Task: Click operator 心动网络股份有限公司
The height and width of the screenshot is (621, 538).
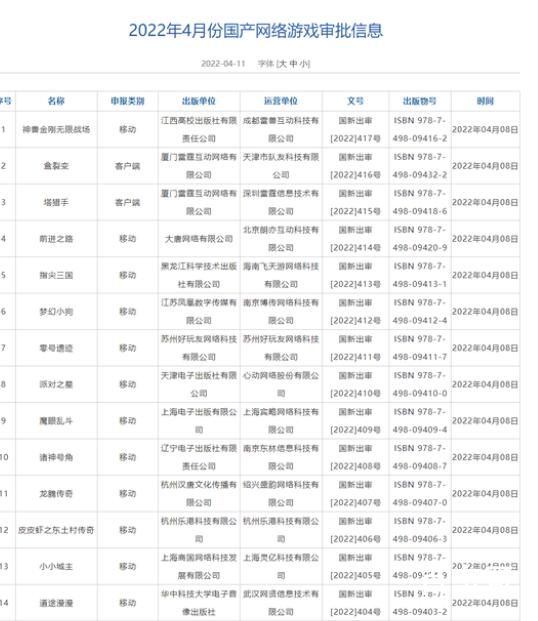Action: (281, 384)
